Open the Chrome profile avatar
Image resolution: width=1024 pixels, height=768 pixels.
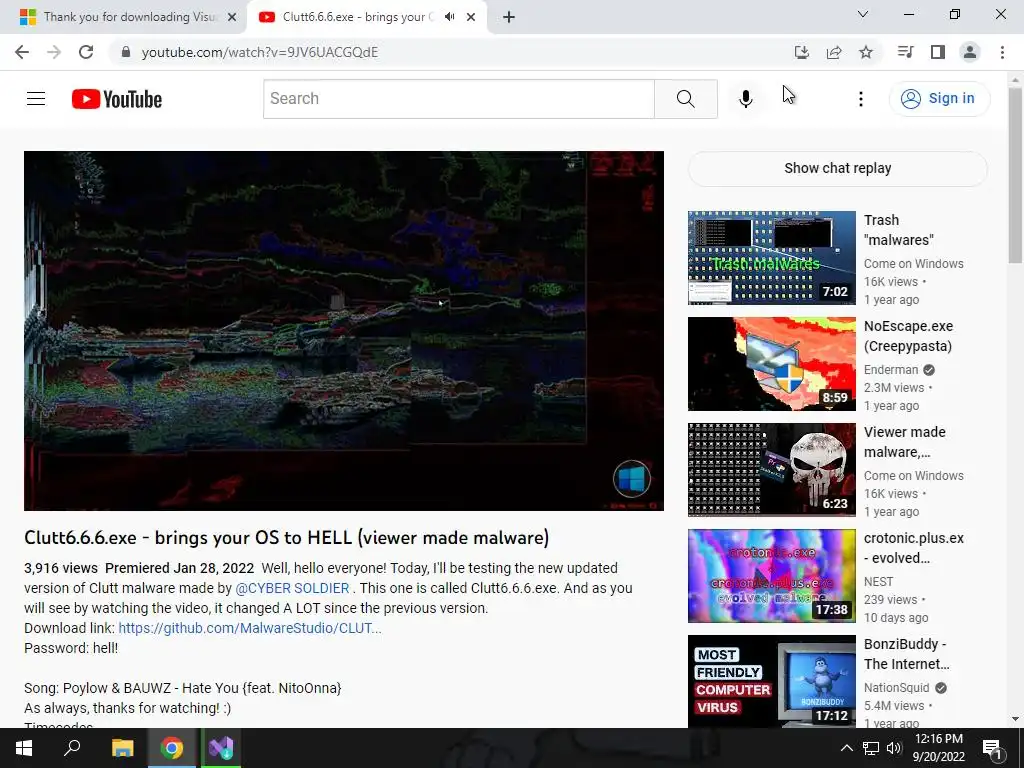click(x=970, y=52)
